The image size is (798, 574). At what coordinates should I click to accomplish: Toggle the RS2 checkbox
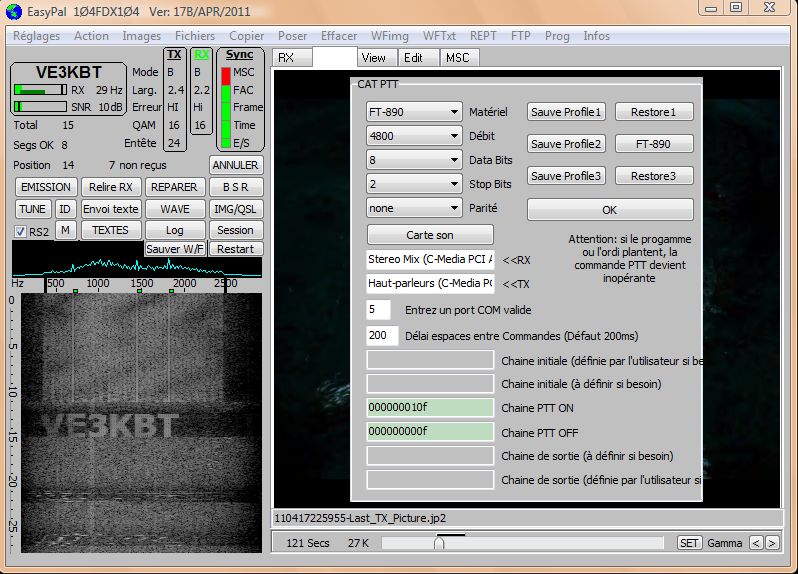click(x=20, y=232)
